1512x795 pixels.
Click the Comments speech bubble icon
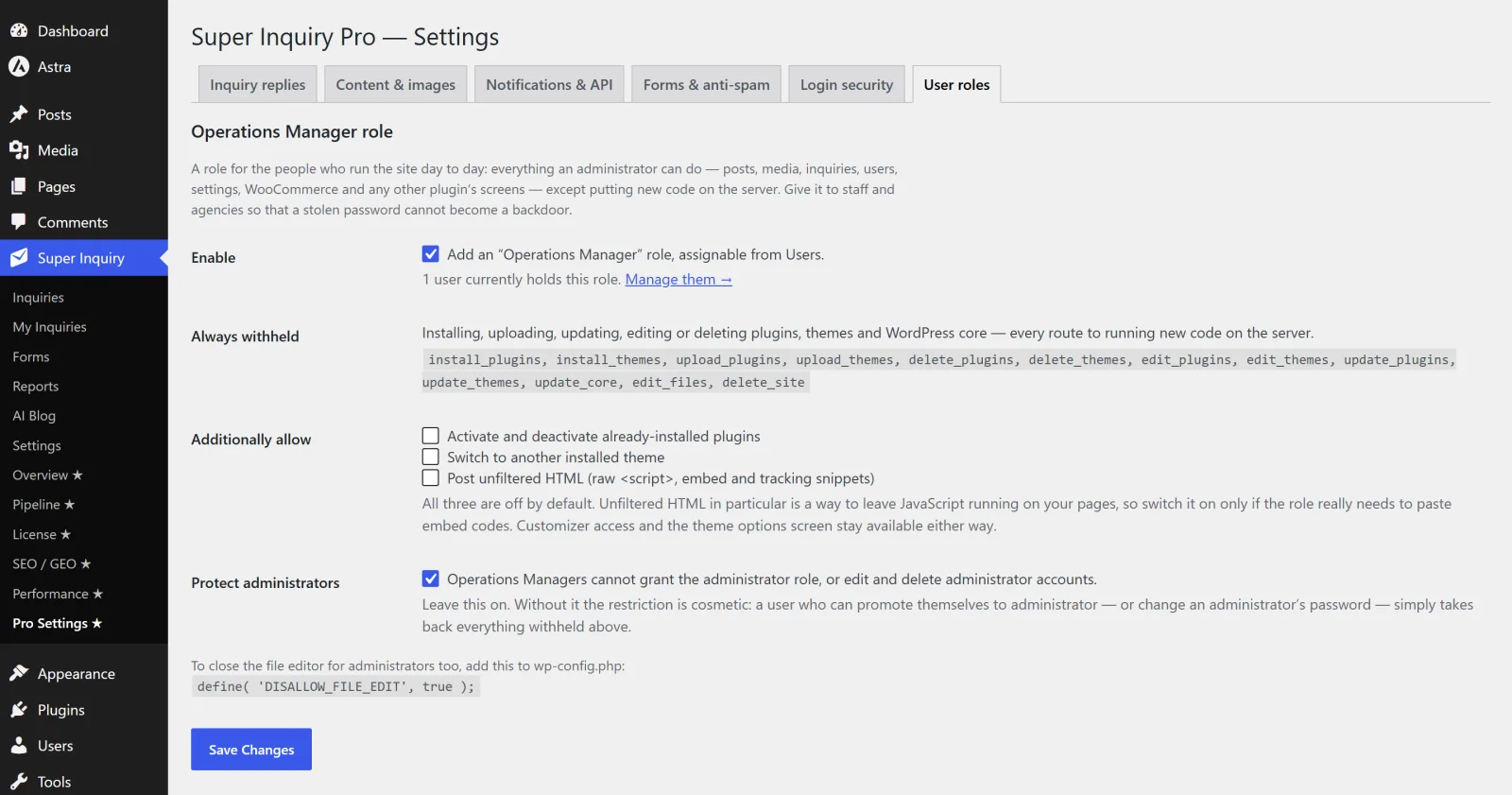point(19,222)
